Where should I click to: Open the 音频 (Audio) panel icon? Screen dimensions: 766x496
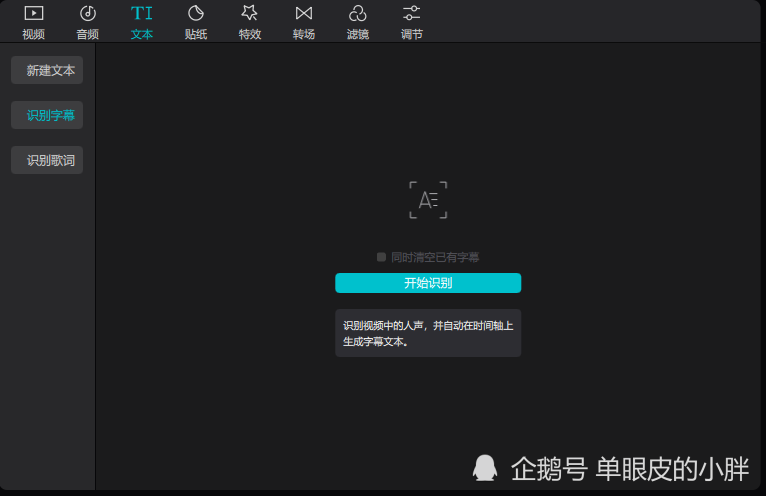pos(88,14)
